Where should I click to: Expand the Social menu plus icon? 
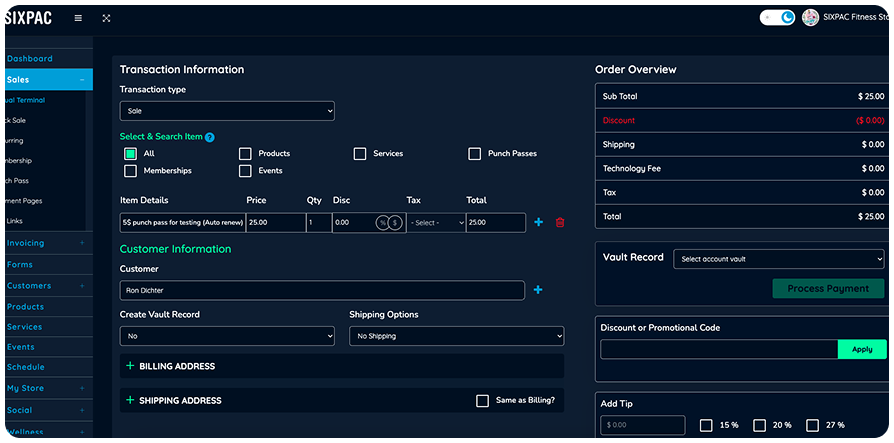coord(82,411)
